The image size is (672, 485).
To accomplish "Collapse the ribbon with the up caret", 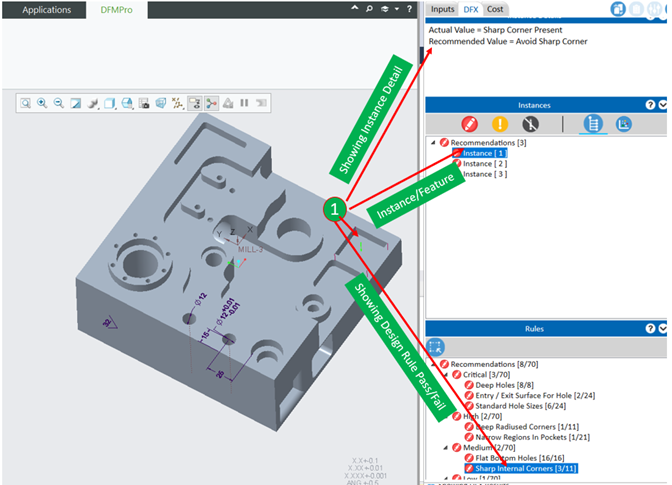I will pos(354,8).
